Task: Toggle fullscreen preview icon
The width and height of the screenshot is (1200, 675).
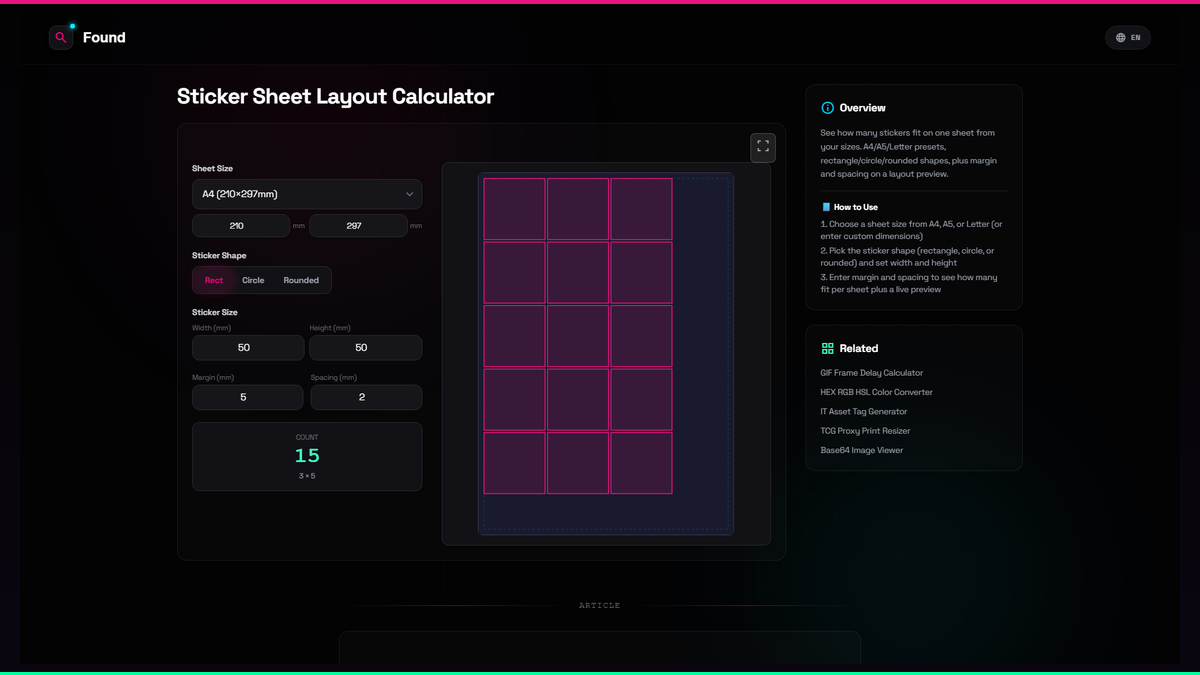Action: pyautogui.click(x=763, y=147)
